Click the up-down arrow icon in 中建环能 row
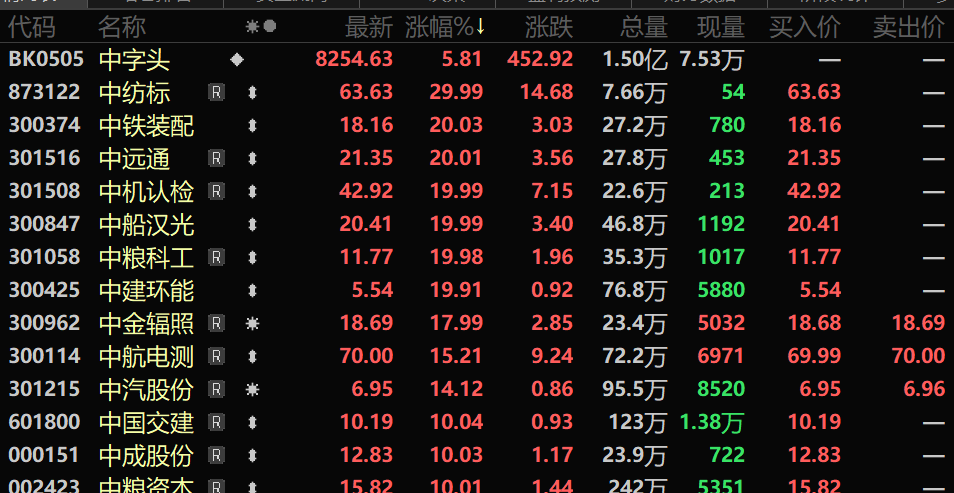The image size is (954, 493). (x=252, y=290)
